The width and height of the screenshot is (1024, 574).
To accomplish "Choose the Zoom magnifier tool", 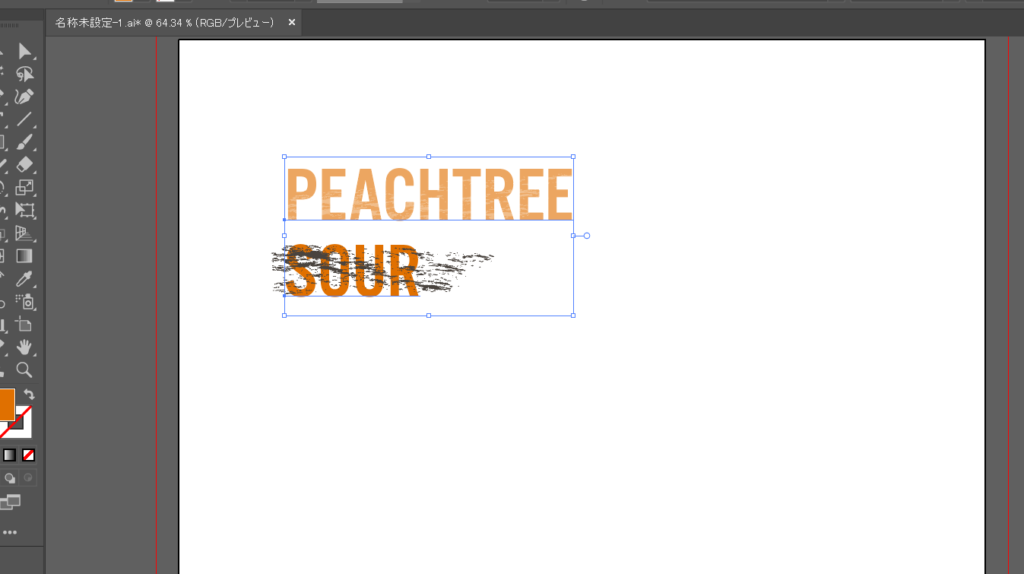I will 24,370.
